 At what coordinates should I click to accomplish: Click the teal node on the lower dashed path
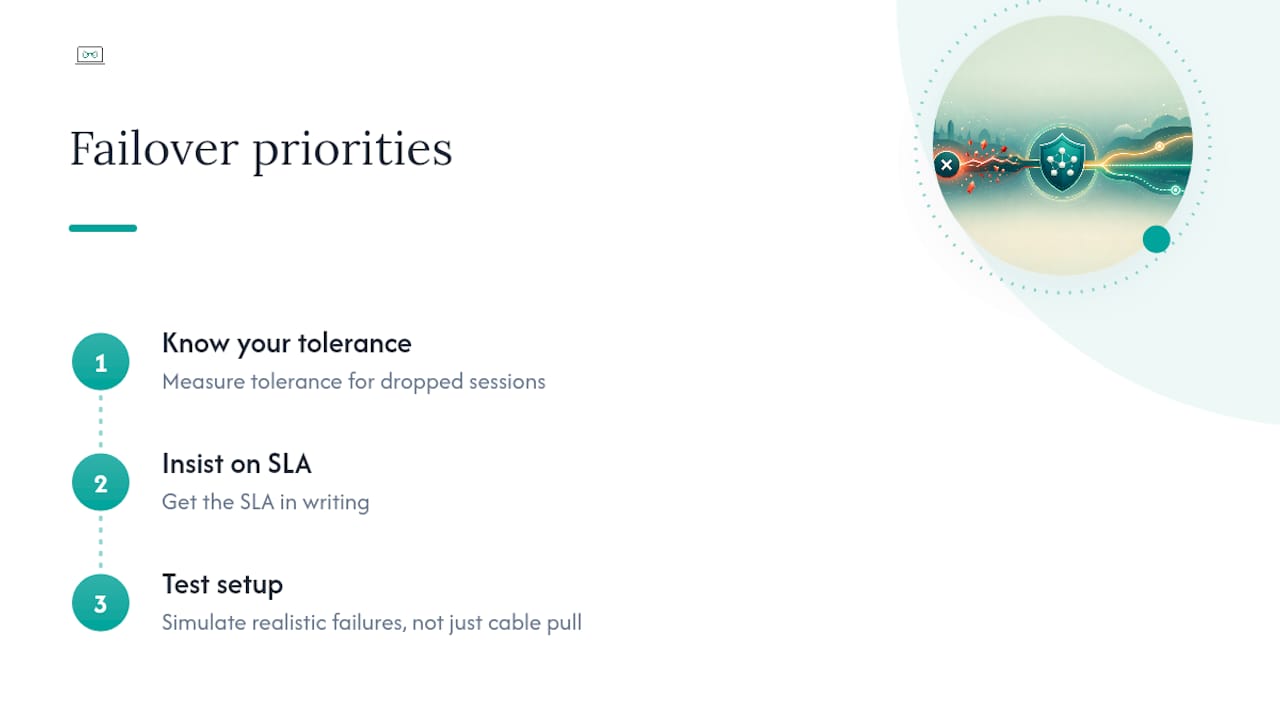1175,190
